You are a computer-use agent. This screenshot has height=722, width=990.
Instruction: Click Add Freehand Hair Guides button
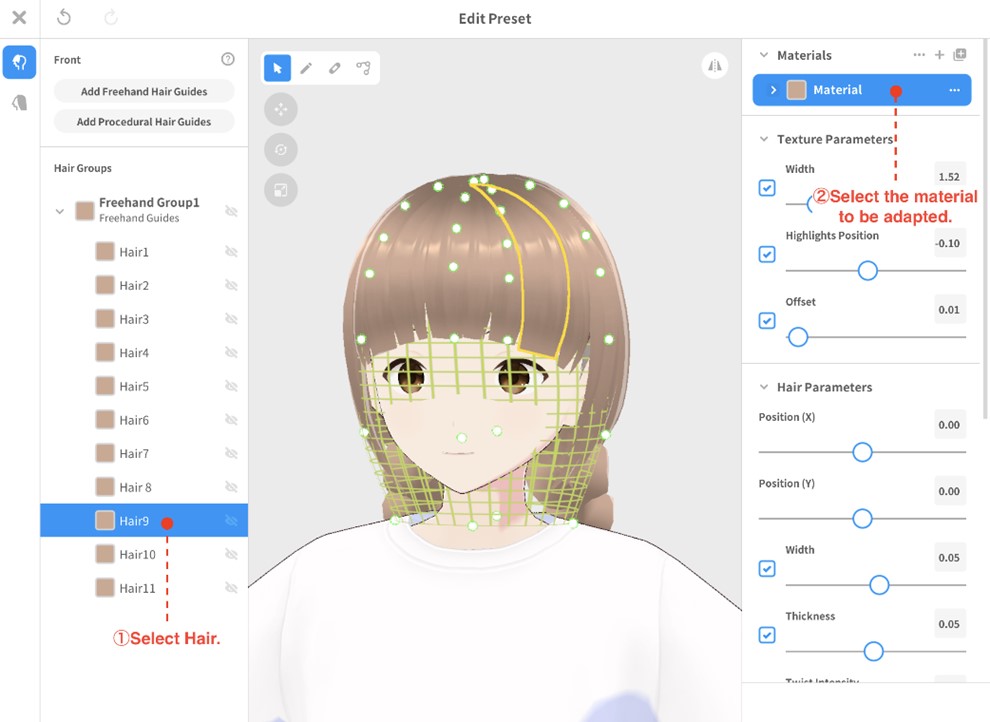(144, 91)
